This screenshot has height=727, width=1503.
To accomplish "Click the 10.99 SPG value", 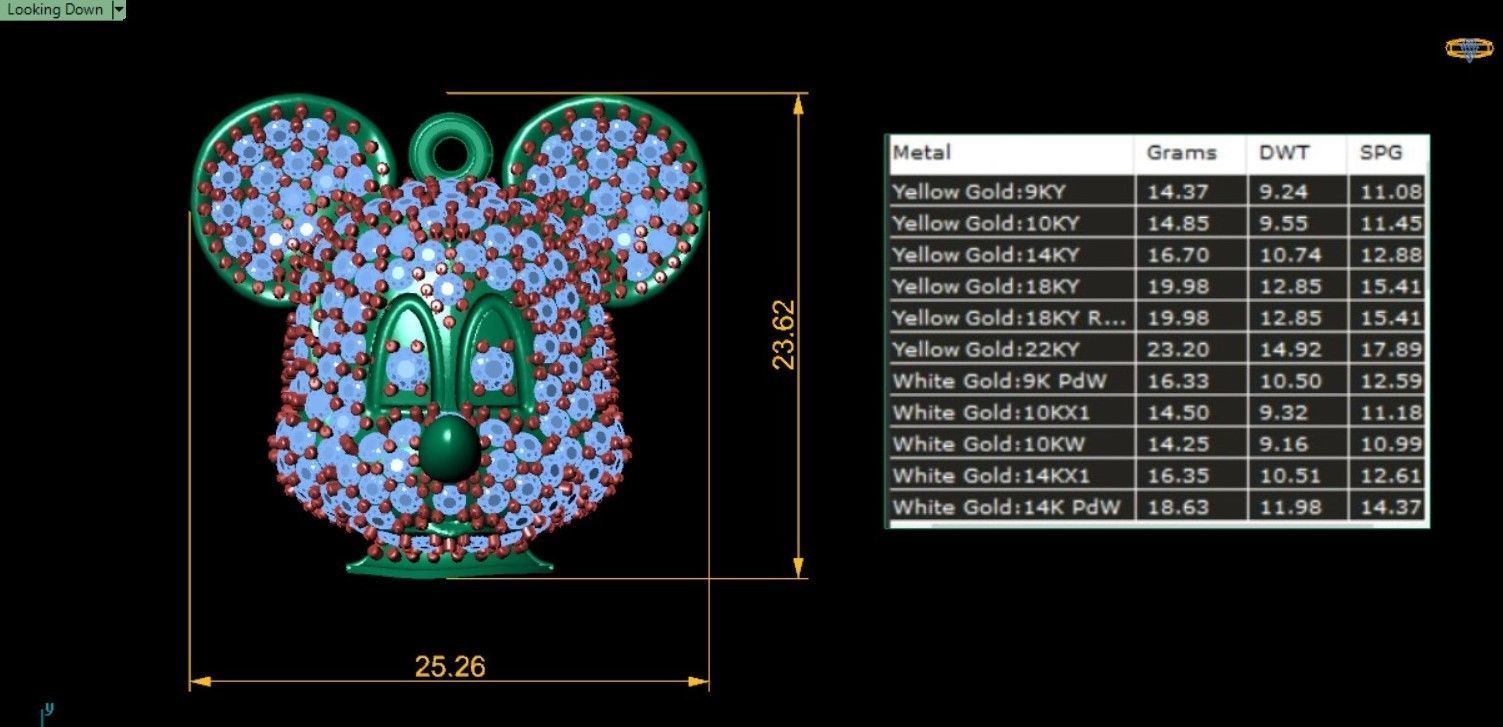I will pyautogui.click(x=1391, y=443).
